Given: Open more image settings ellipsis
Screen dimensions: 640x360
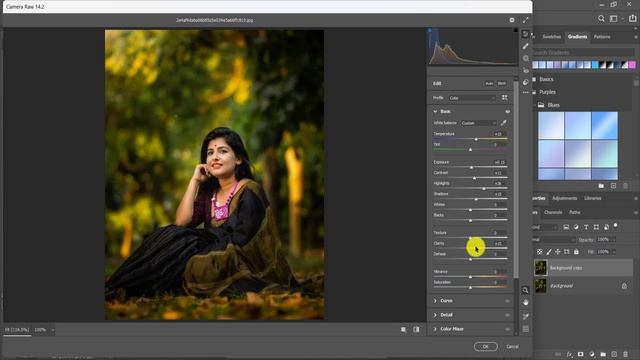Looking at the screenshot, I should click(525, 93).
